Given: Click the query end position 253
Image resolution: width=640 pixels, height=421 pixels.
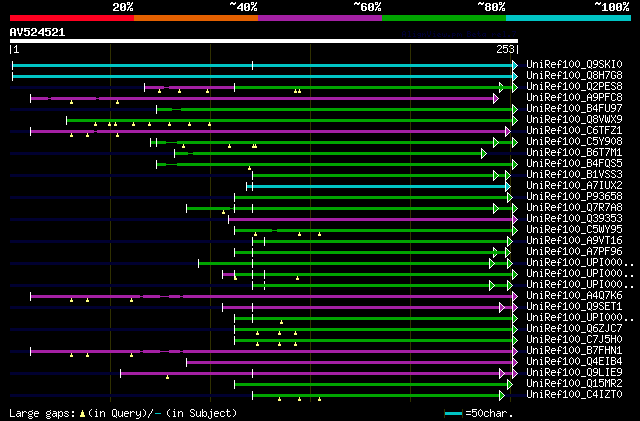Looking at the screenshot, I should point(505,49).
